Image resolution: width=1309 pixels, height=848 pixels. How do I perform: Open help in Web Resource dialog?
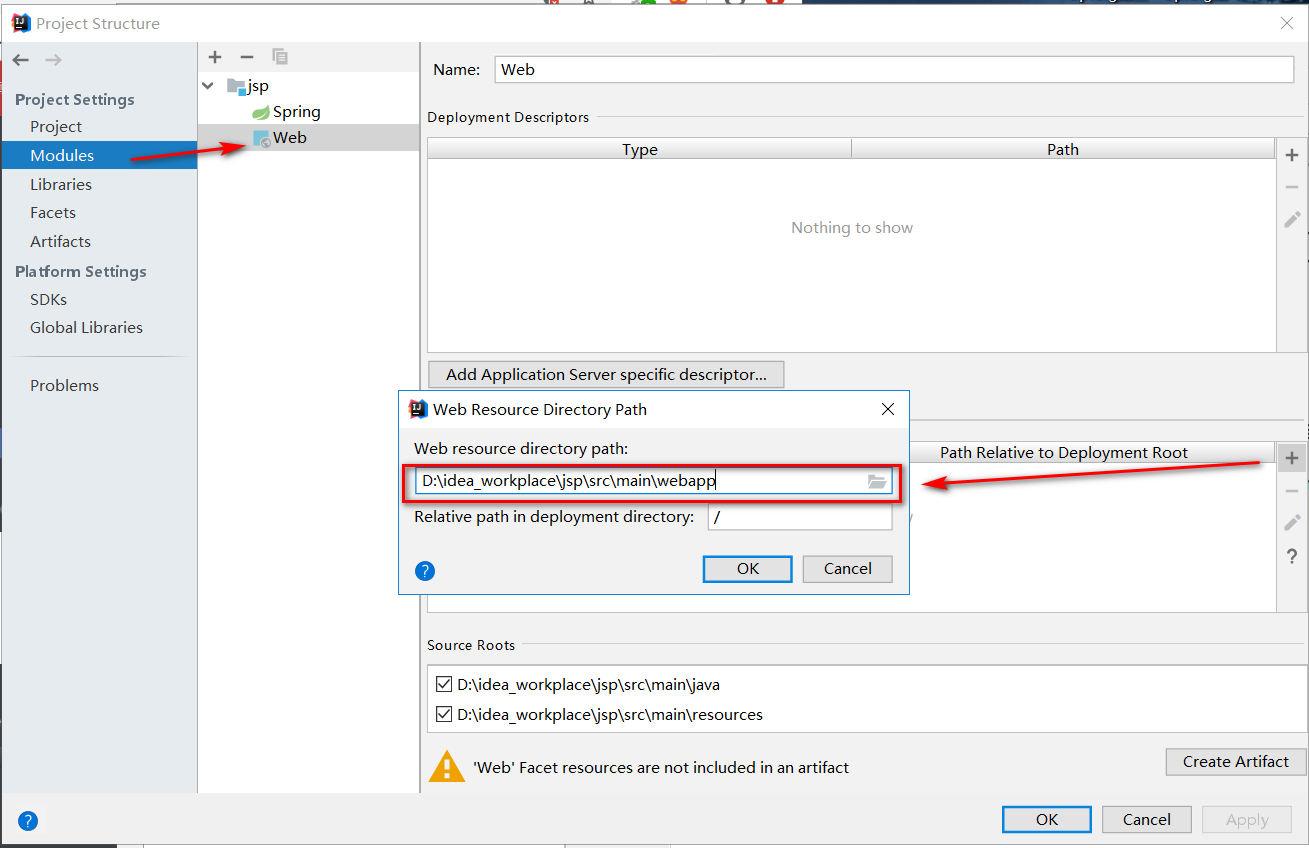click(x=425, y=571)
